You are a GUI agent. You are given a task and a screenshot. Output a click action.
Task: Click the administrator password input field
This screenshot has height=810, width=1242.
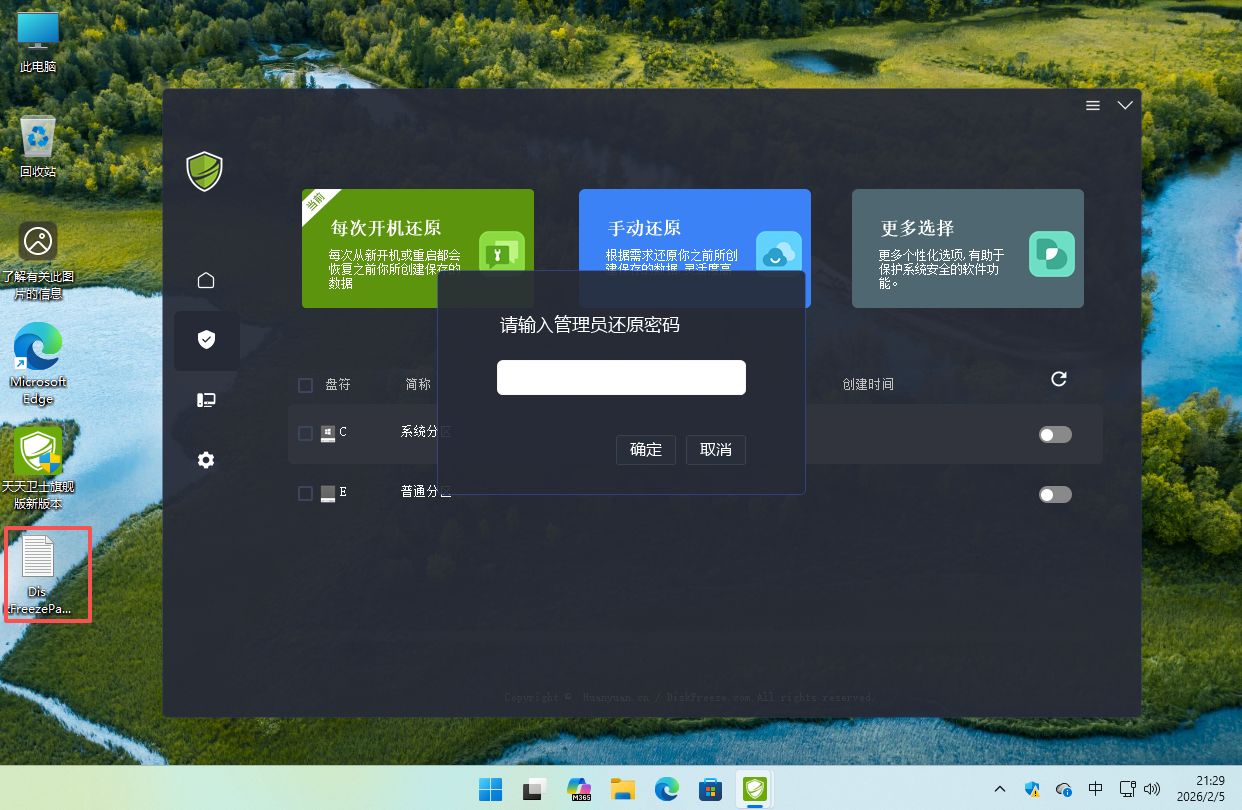click(x=621, y=378)
